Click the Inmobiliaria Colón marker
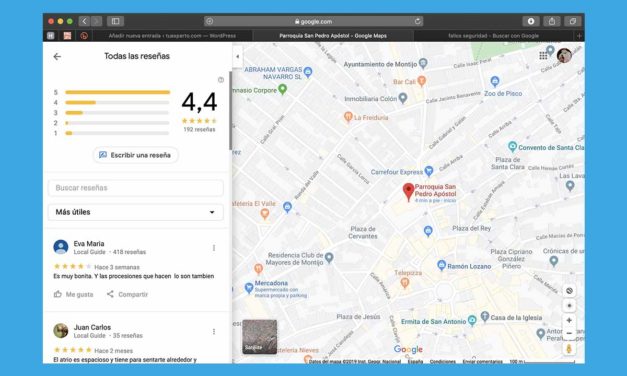 click(x=403, y=98)
